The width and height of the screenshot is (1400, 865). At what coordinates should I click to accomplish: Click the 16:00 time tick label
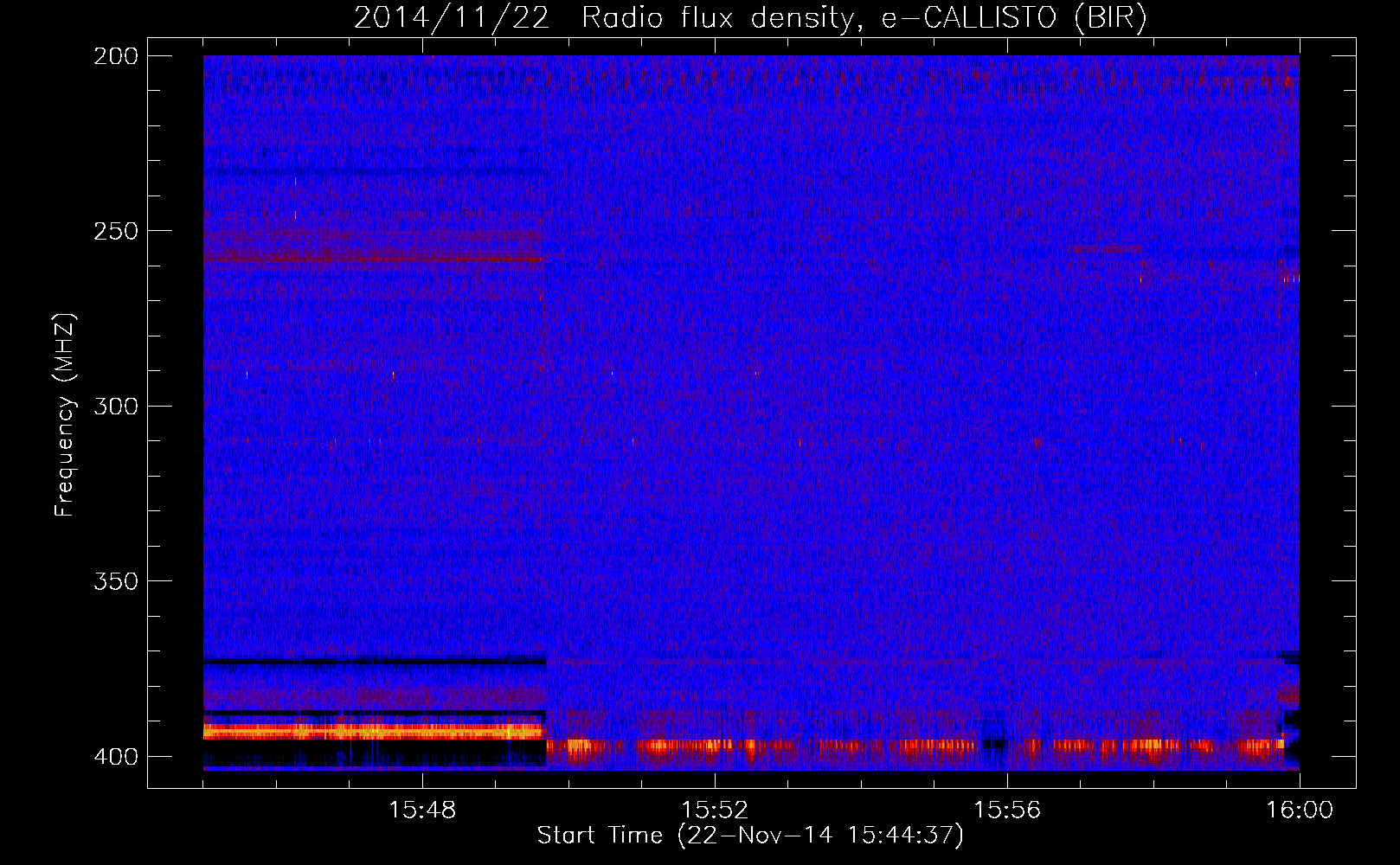1300,810
